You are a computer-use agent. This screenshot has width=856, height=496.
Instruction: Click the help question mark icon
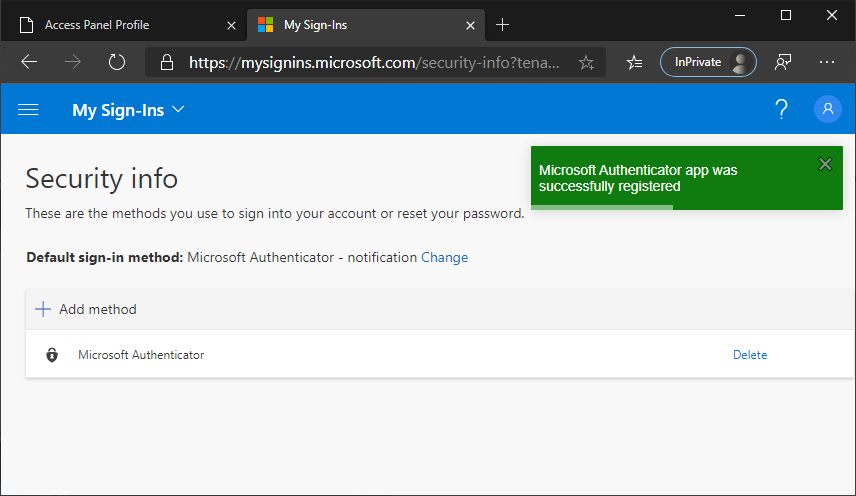[x=782, y=110]
